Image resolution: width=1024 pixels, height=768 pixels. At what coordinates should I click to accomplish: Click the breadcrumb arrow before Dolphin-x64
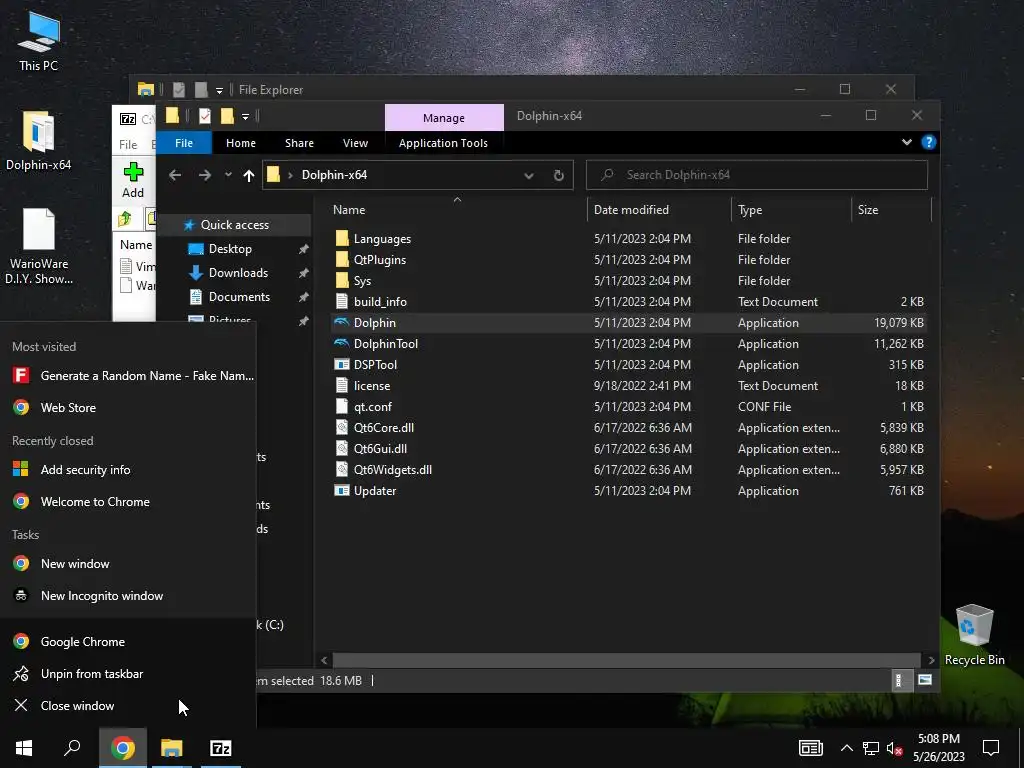tap(290, 175)
